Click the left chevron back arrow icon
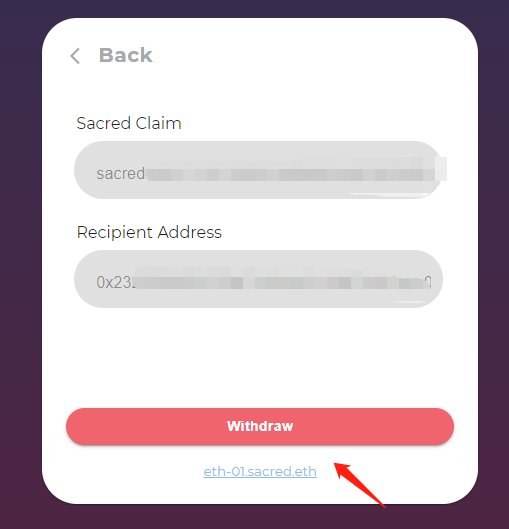 coord(75,56)
